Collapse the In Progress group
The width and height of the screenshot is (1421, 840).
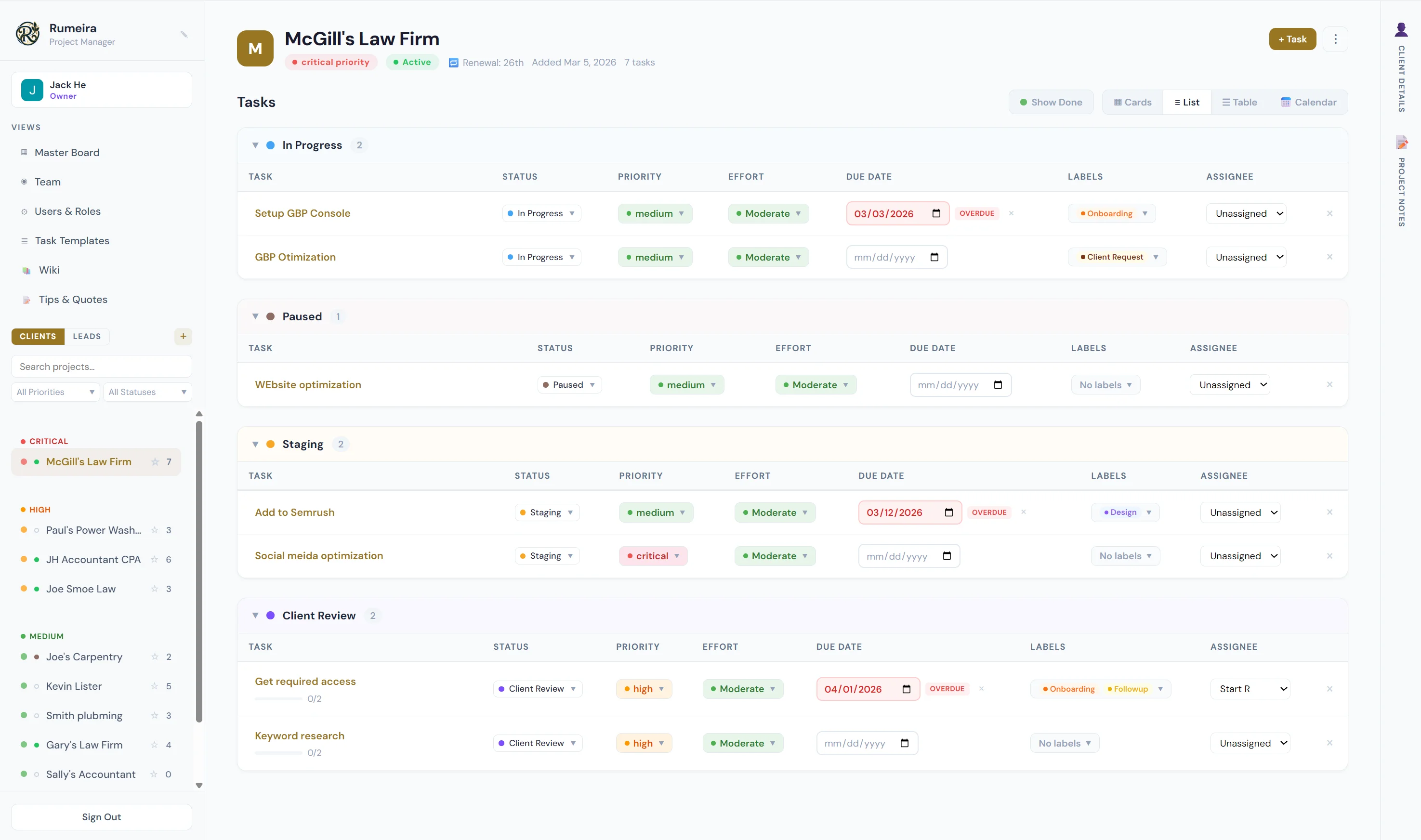point(255,145)
